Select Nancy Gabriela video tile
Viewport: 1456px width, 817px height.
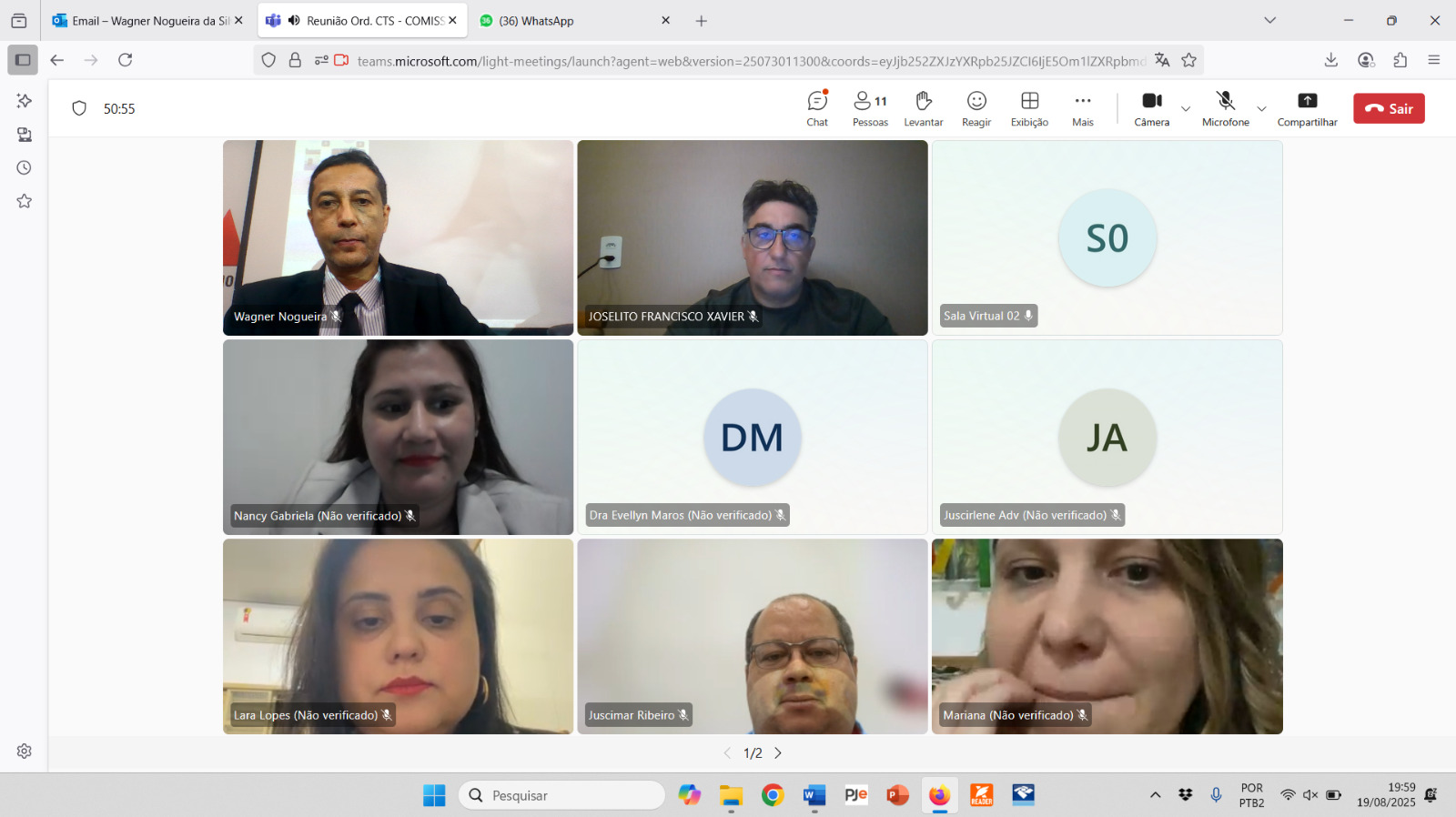pos(398,437)
